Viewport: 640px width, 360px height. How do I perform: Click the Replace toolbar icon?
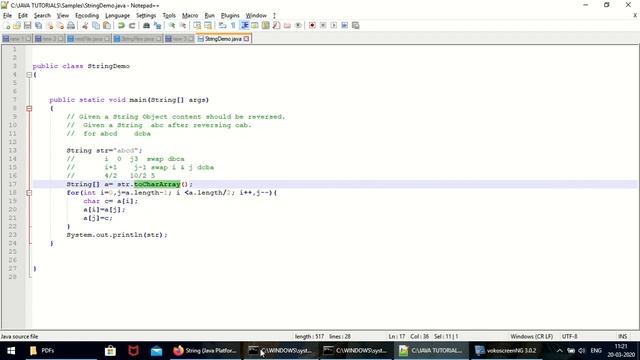(157, 25)
